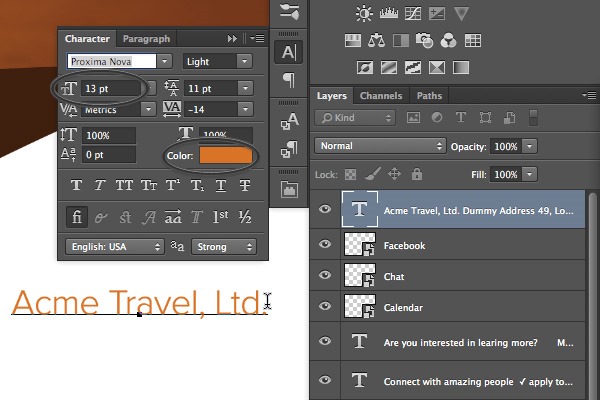This screenshot has width=600, height=400.
Task: Click the font size field showing 13 pt
Action: click(x=111, y=88)
